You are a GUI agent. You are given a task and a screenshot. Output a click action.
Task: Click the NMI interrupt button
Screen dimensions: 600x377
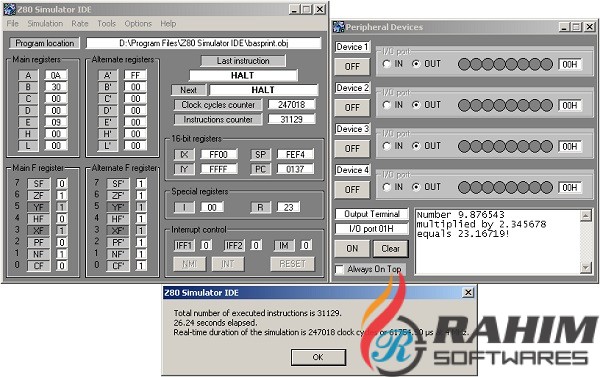189,264
